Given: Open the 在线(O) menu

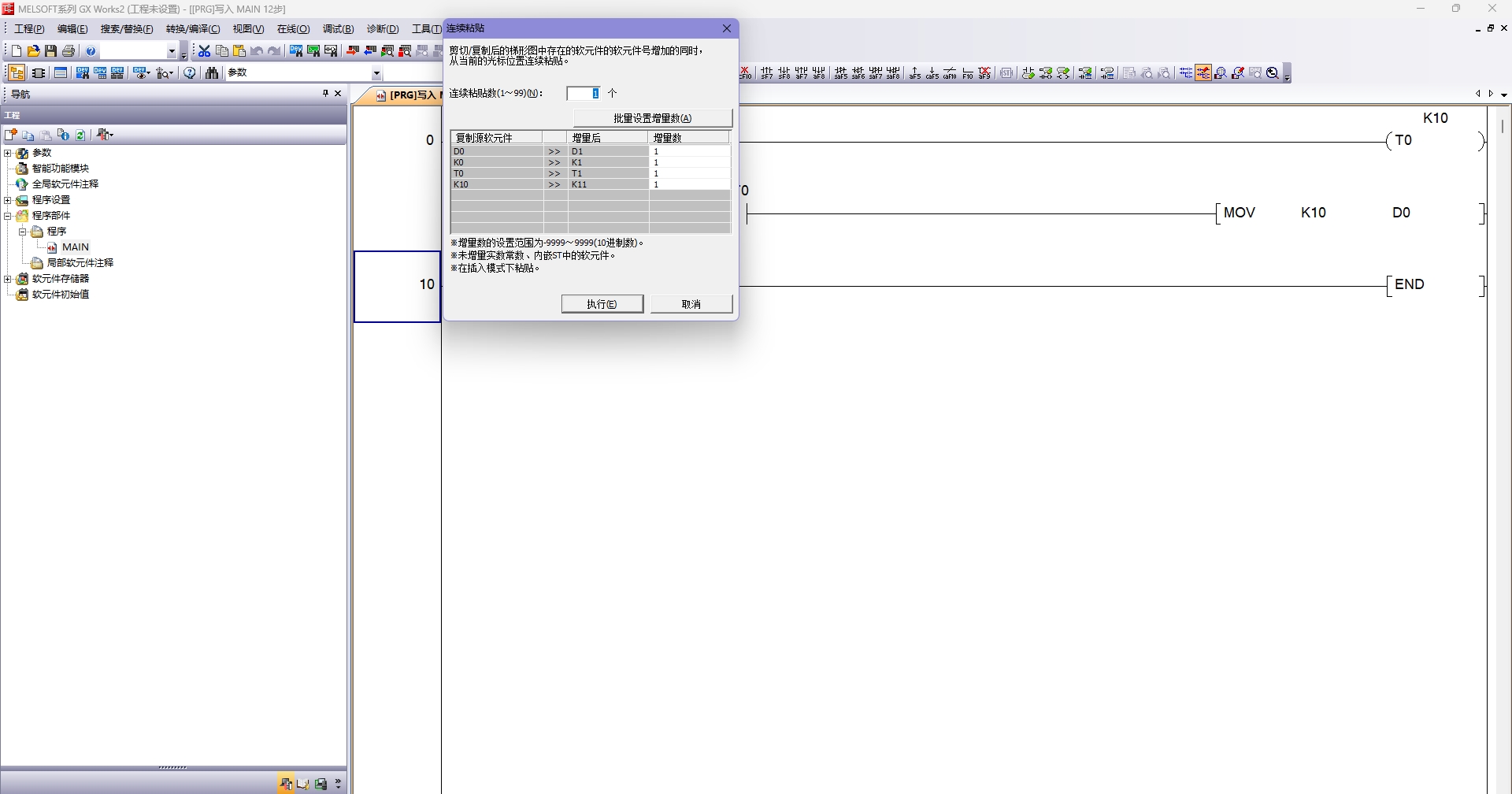Looking at the screenshot, I should [293, 29].
